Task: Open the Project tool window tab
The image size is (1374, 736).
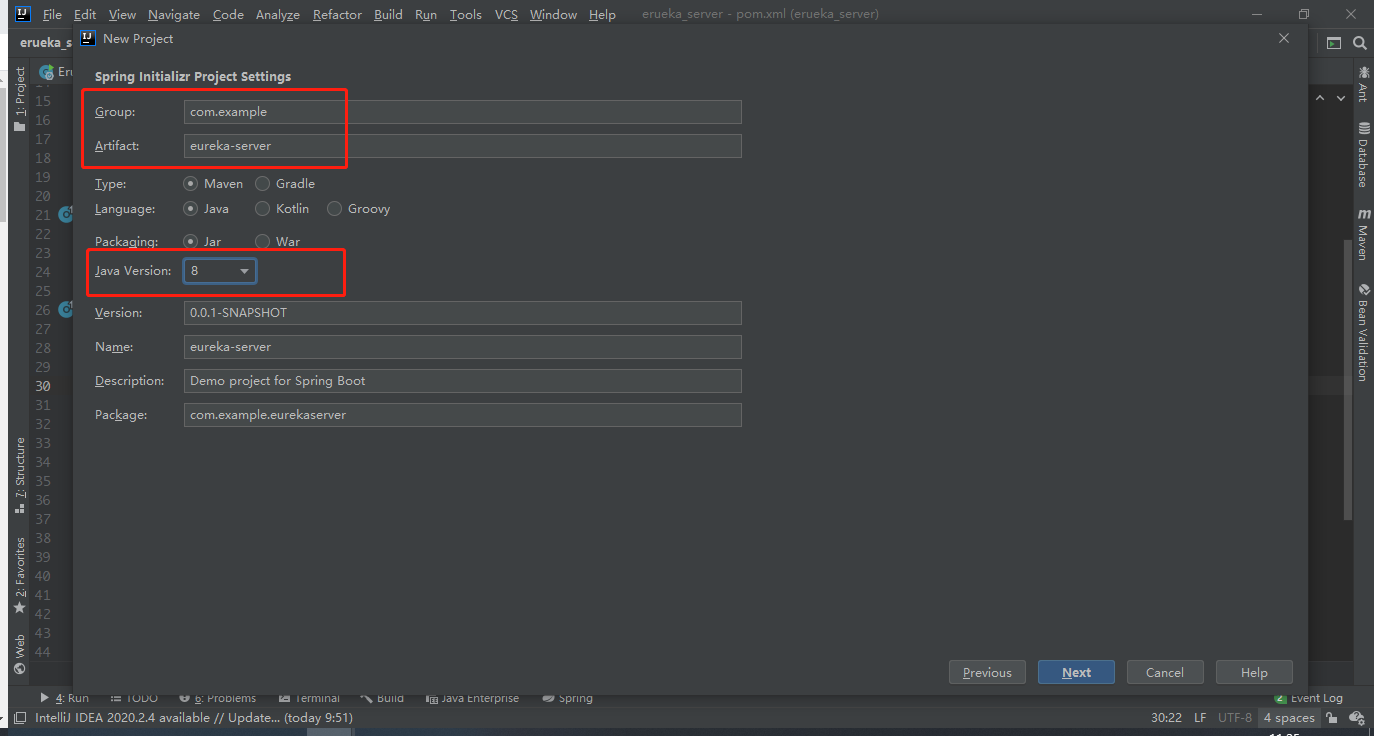Action: pyautogui.click(x=19, y=100)
